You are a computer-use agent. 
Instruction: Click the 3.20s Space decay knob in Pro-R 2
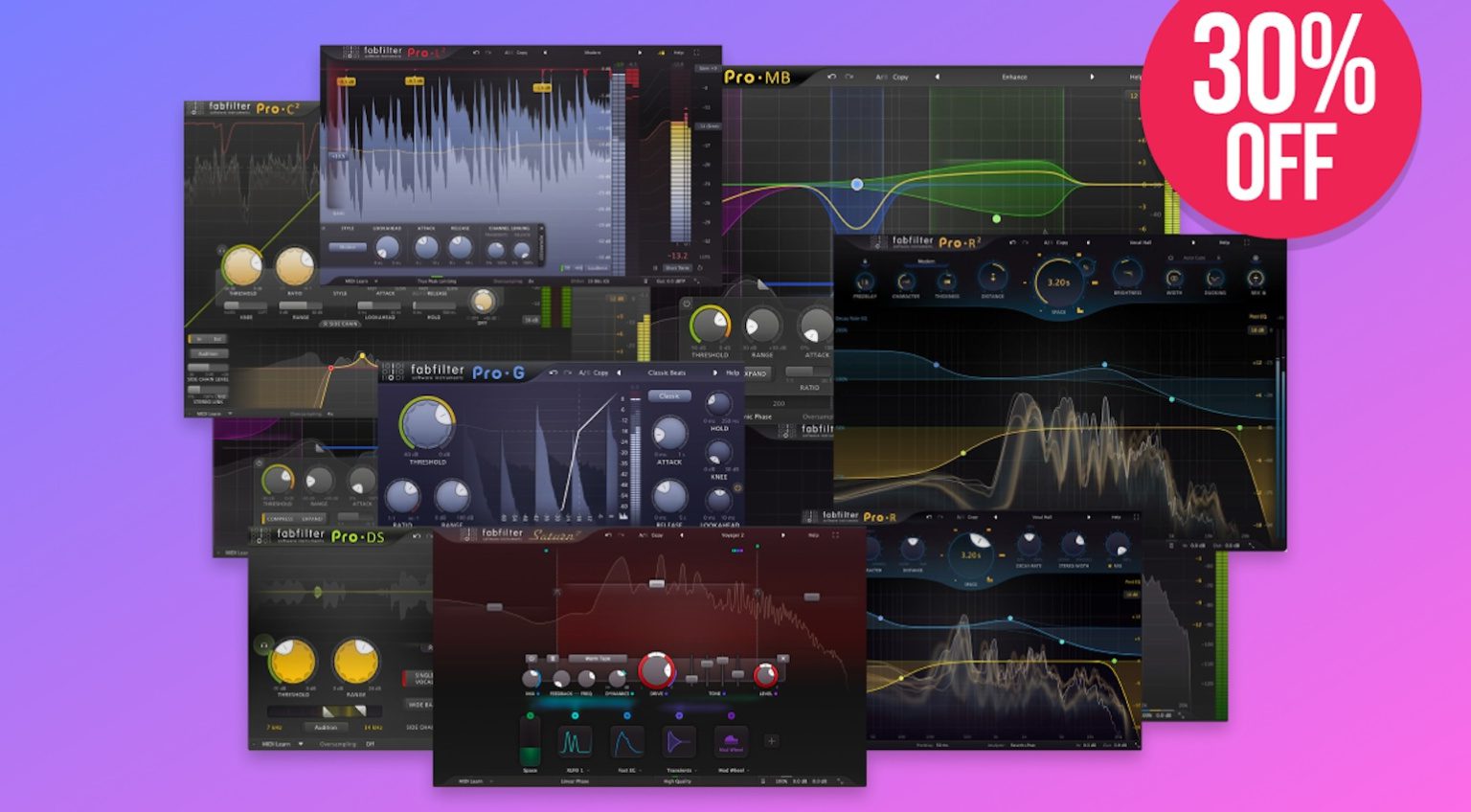(1058, 282)
